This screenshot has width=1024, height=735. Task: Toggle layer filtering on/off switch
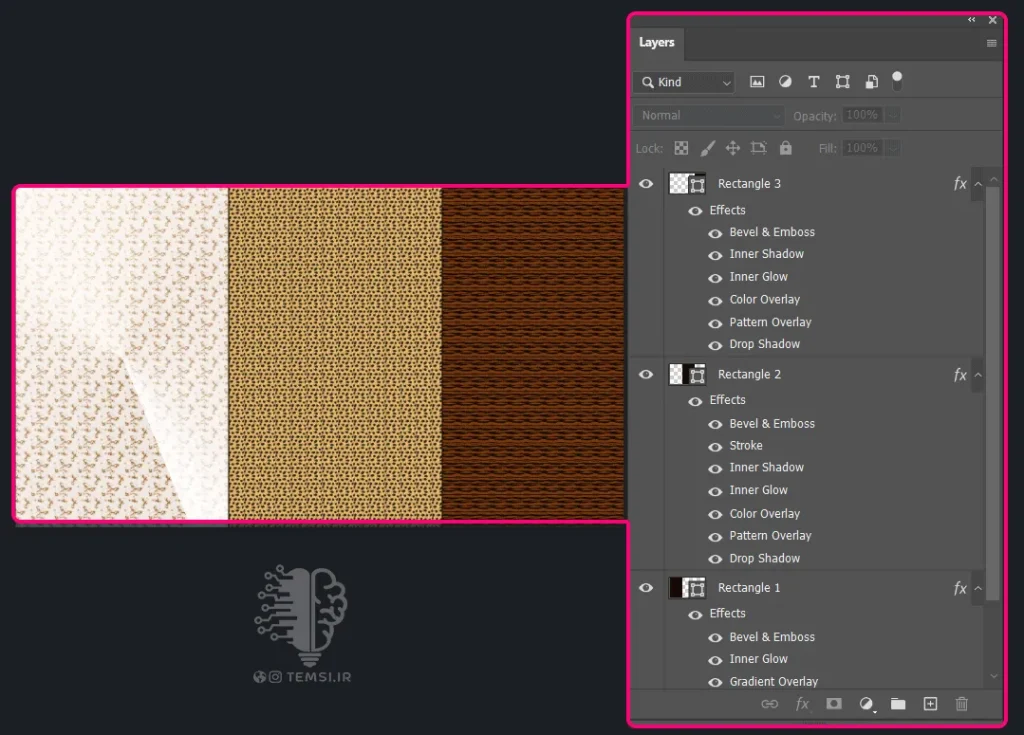[x=897, y=81]
